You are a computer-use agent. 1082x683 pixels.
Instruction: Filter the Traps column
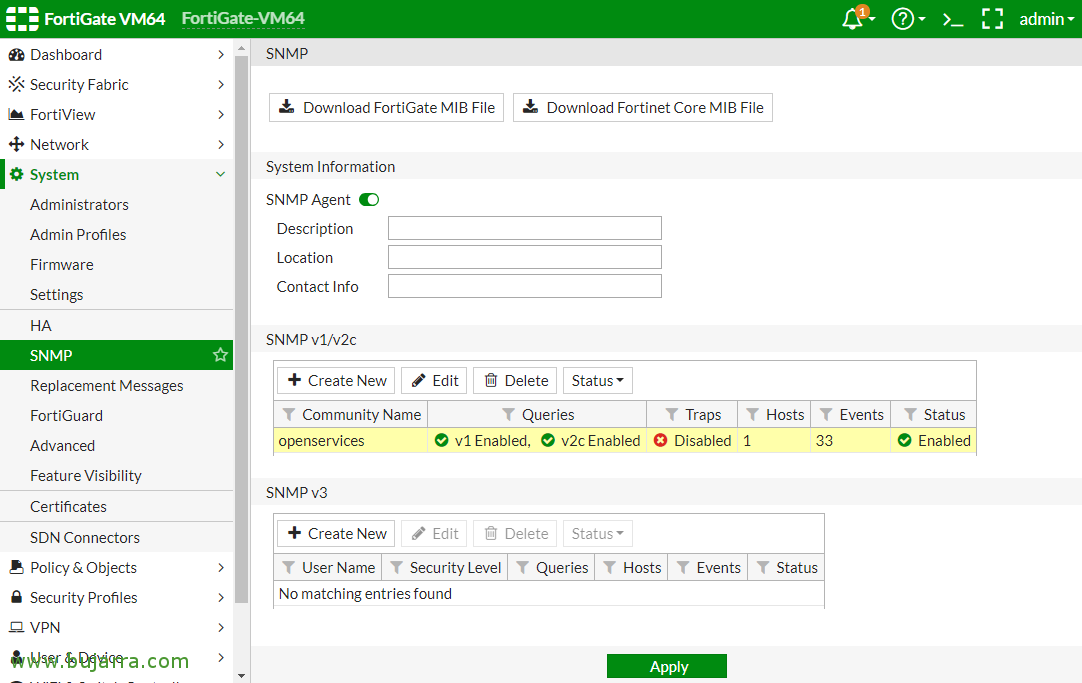tap(671, 415)
